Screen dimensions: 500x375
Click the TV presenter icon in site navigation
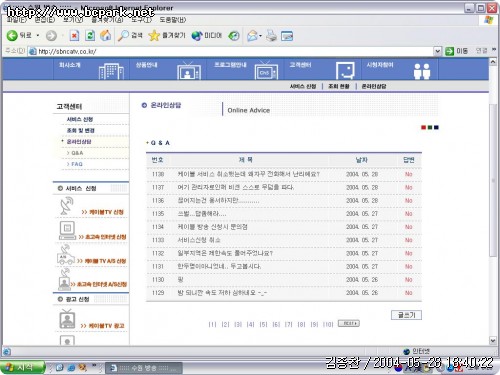click(x=189, y=71)
